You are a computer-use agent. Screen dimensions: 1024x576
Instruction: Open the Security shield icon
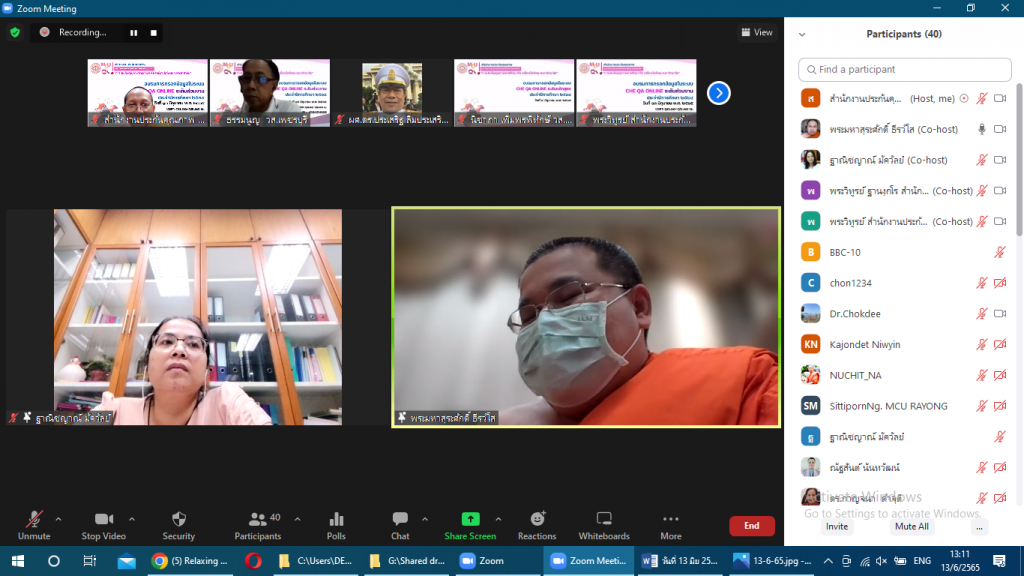[x=179, y=519]
